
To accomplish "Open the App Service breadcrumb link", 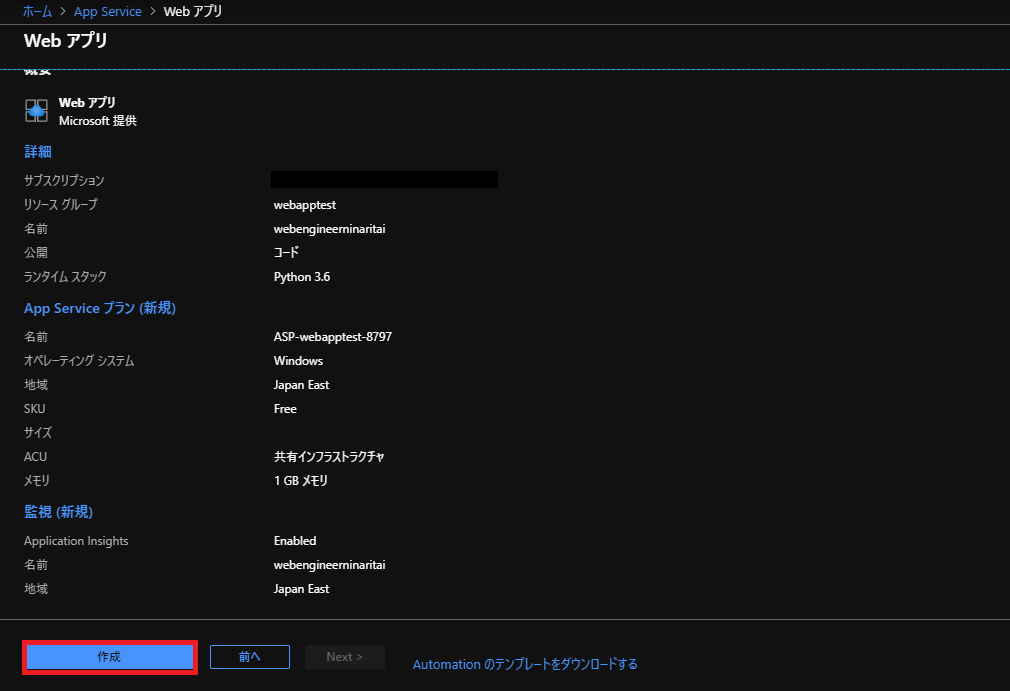I will coord(108,11).
